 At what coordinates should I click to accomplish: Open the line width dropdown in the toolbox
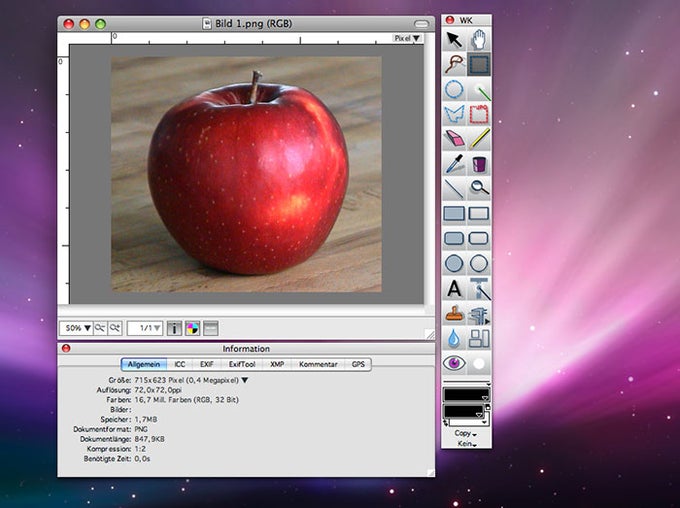pyautogui.click(x=467, y=383)
